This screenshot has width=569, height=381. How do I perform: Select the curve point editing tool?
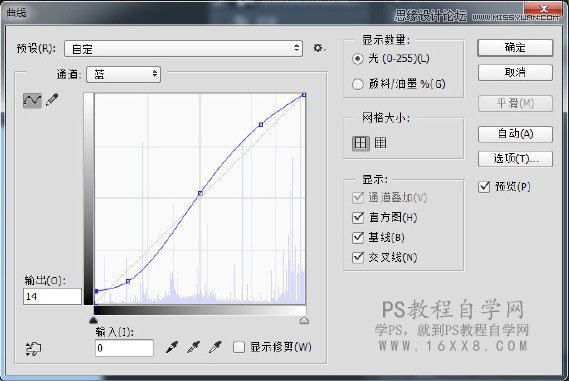pyautogui.click(x=32, y=101)
